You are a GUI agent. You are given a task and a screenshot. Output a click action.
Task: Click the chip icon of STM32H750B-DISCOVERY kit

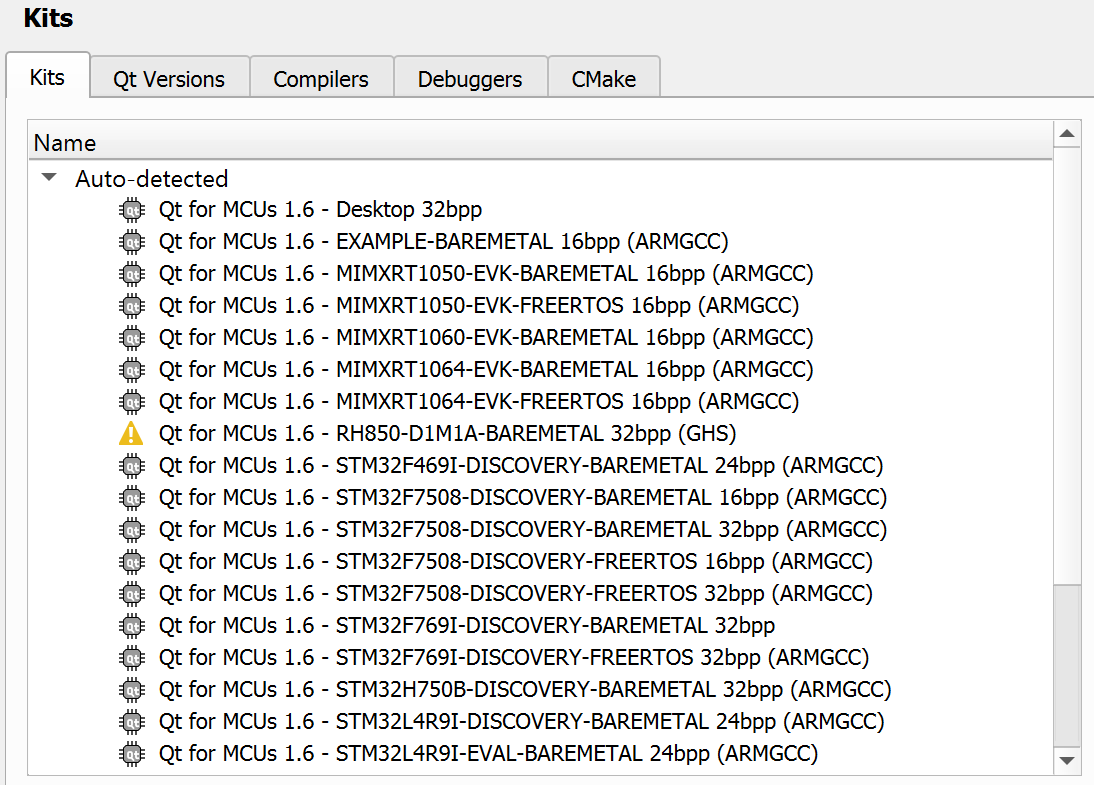(131, 690)
